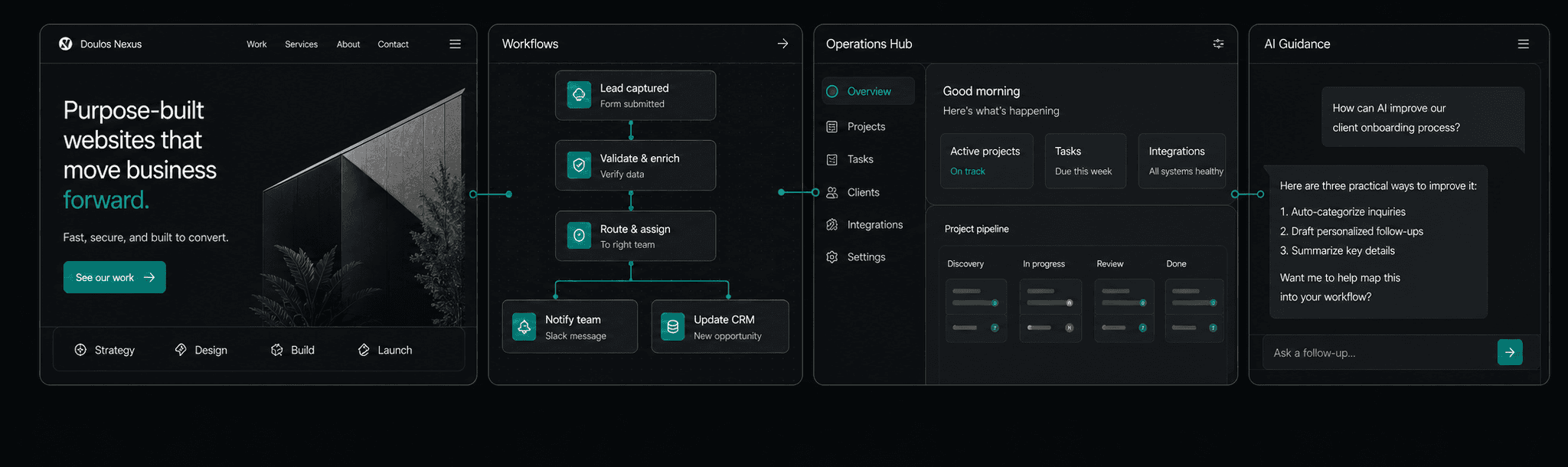Open the Tasks Due this week card
This screenshot has width=1568, height=467.
click(x=1086, y=161)
